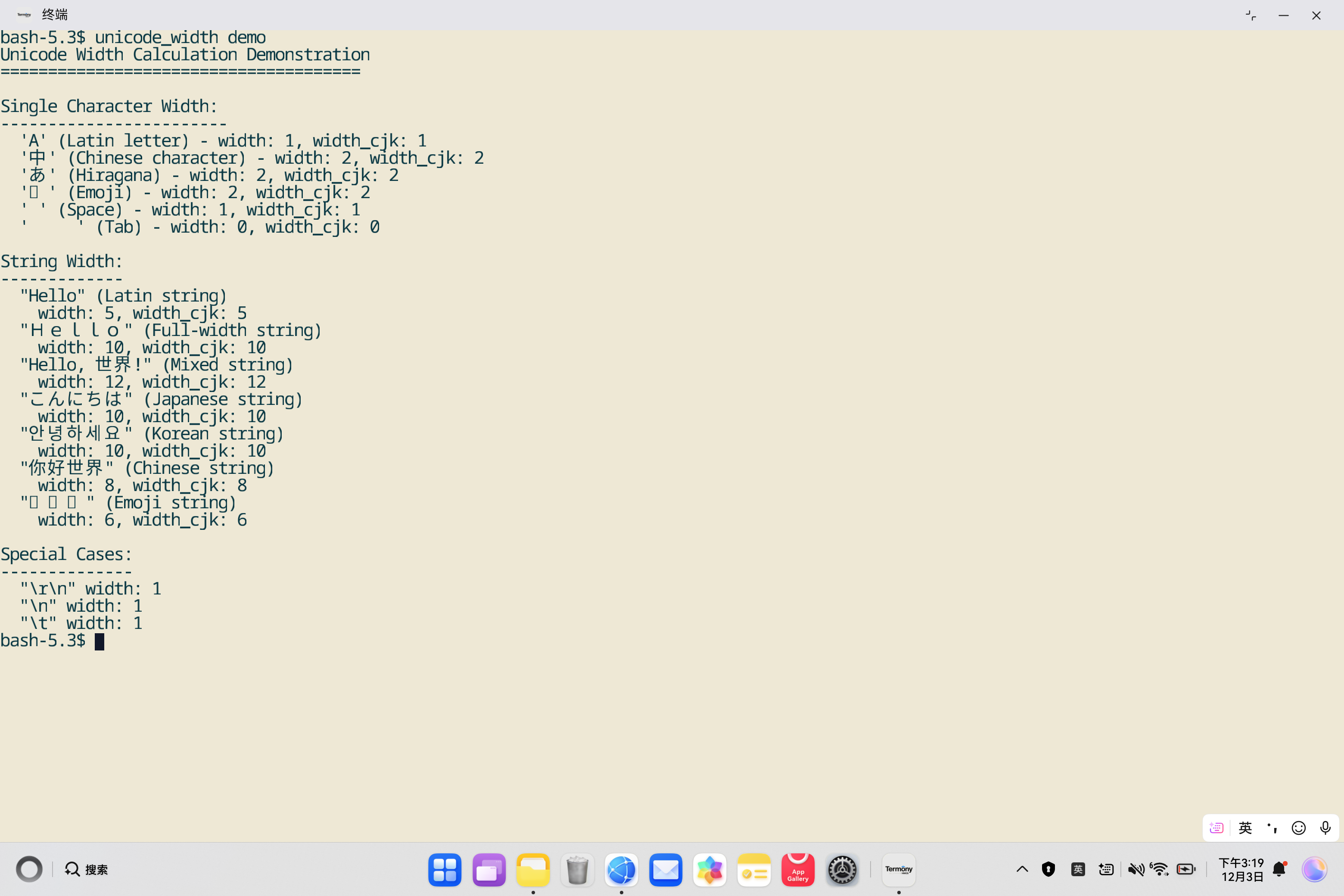This screenshot has height=896, width=1344.
Task: Switch input language with tray 英 indicator
Action: coord(1078,869)
